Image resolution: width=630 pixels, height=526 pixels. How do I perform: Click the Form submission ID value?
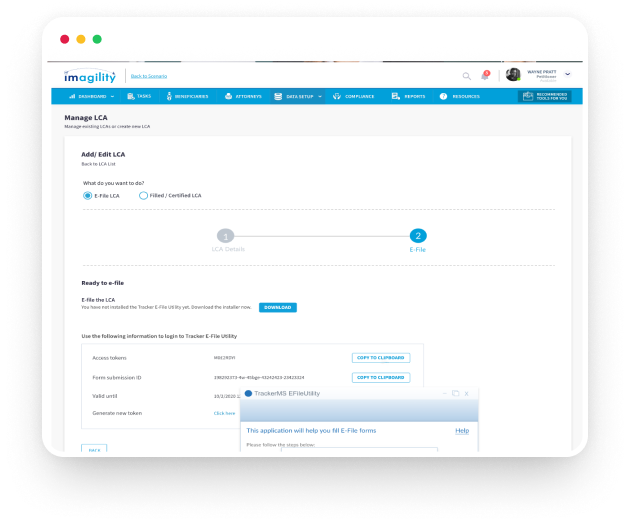[259, 377]
